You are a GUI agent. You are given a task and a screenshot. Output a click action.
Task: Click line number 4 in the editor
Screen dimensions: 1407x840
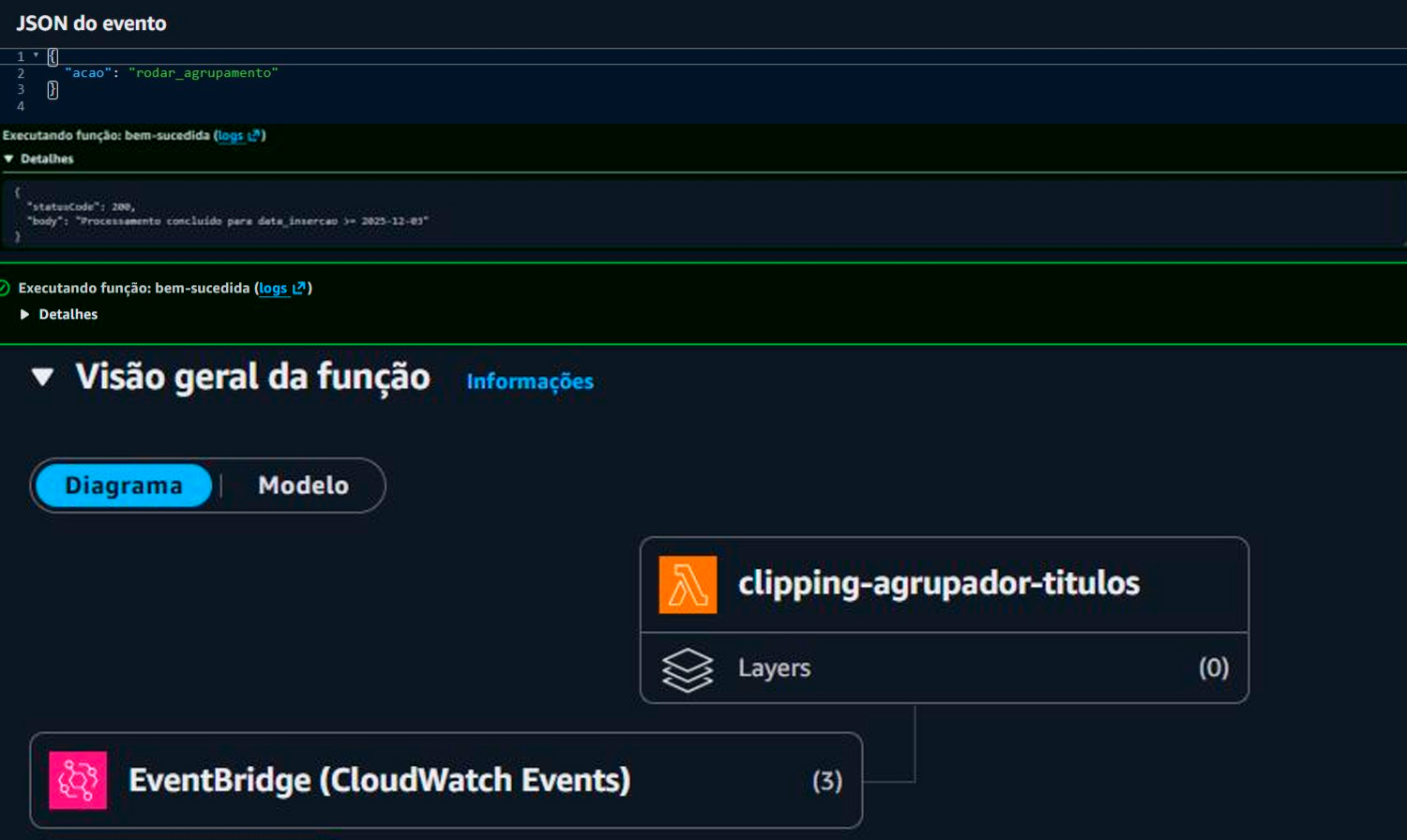click(21, 106)
